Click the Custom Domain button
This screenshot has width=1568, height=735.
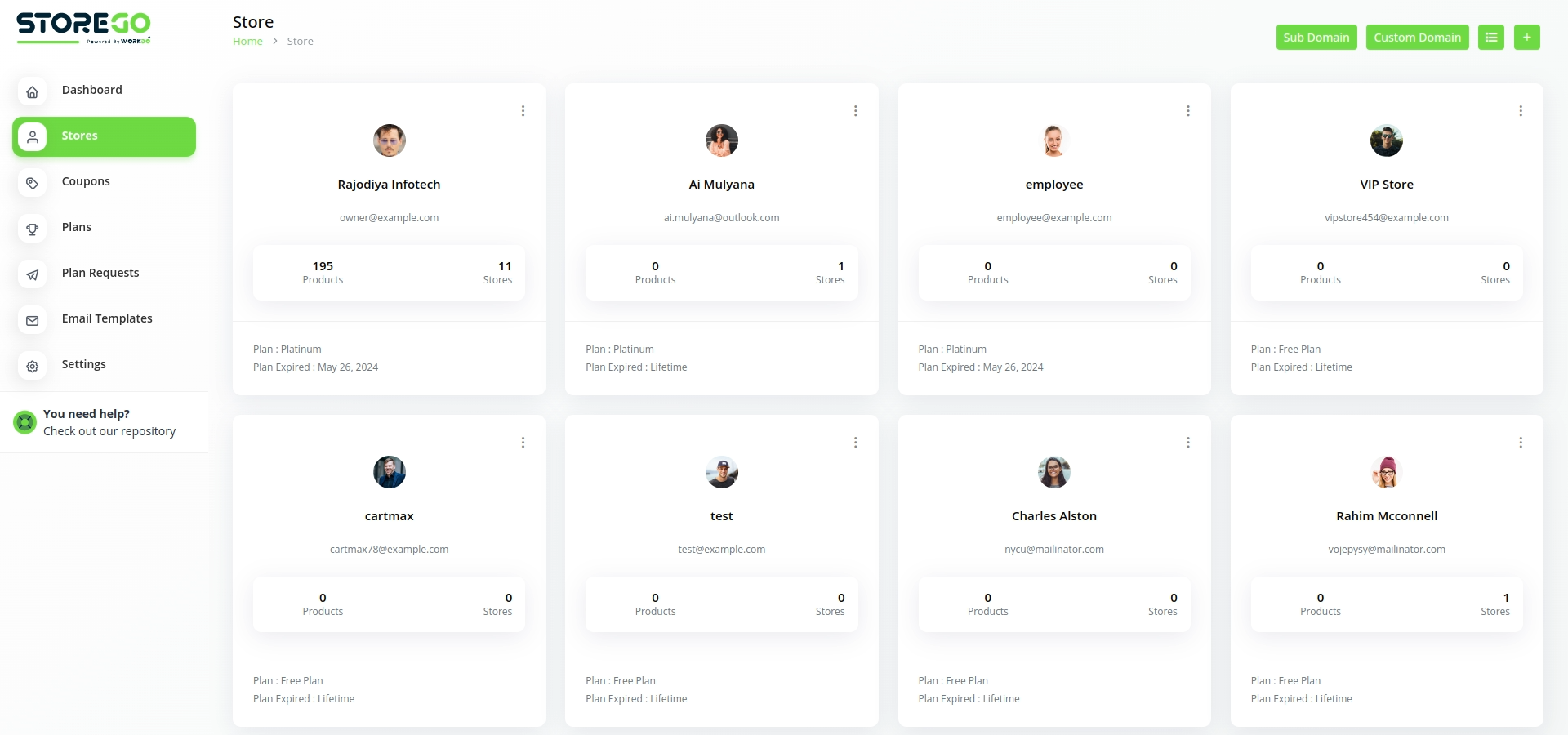click(x=1417, y=38)
